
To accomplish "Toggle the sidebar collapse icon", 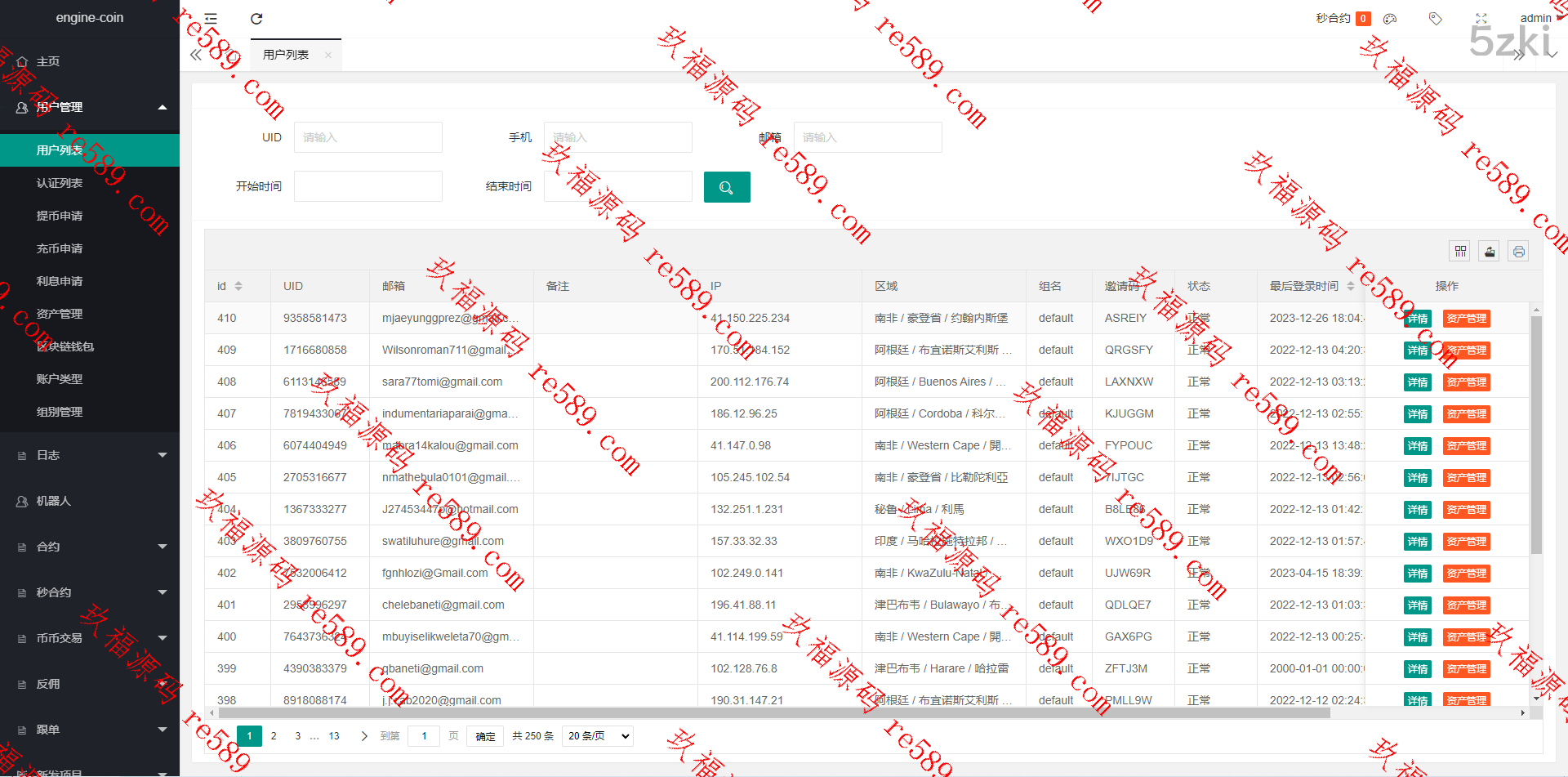I will 211,19.
